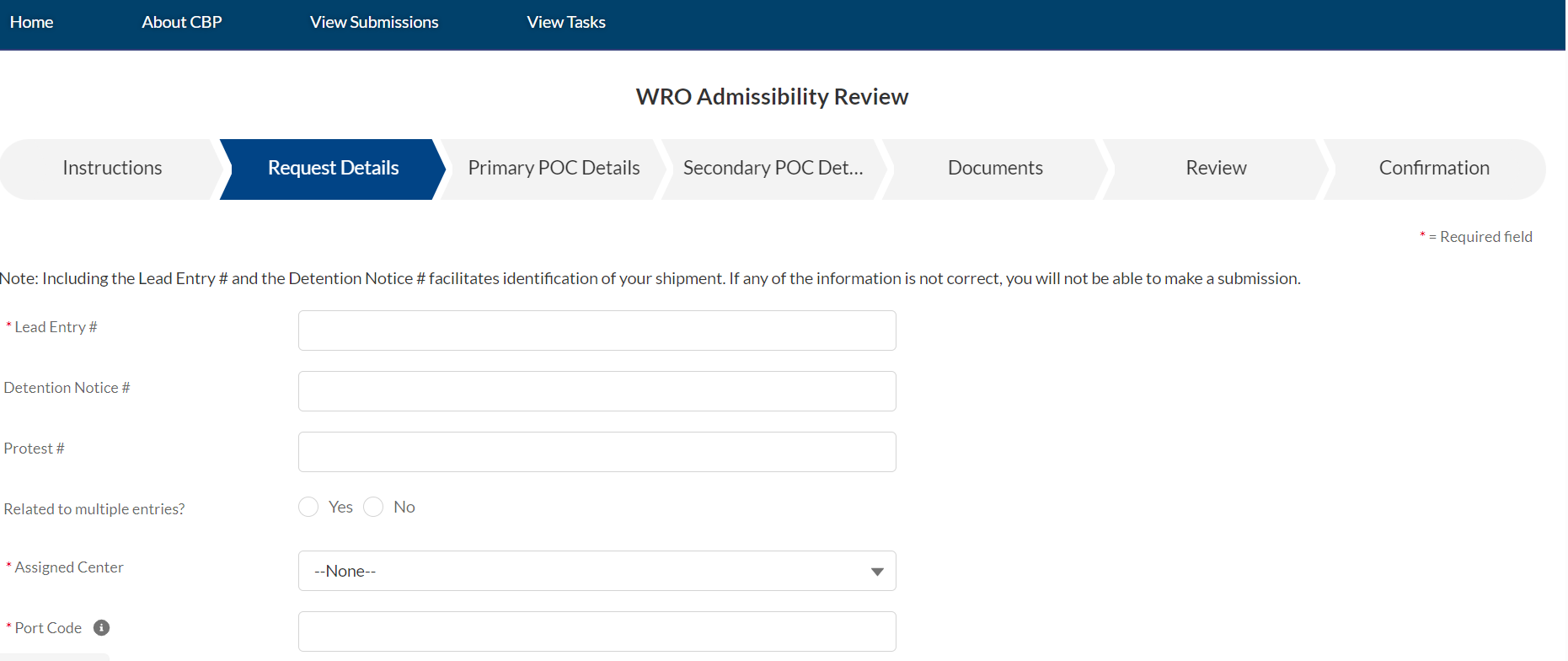Go to the Documents step

(995, 169)
